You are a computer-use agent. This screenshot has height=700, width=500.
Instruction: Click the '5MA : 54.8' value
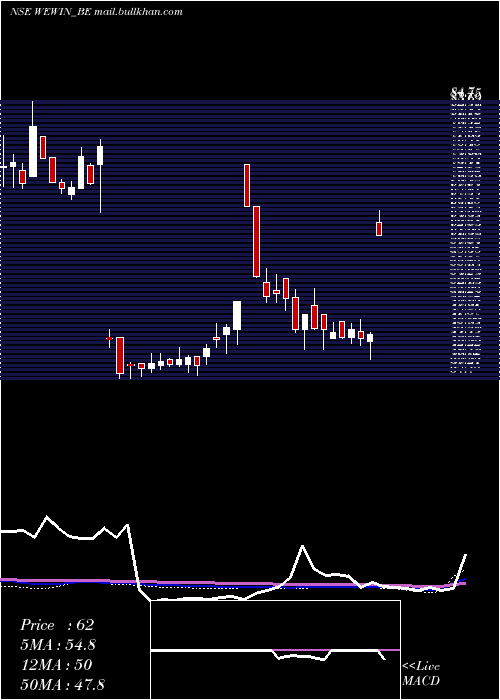[58, 645]
